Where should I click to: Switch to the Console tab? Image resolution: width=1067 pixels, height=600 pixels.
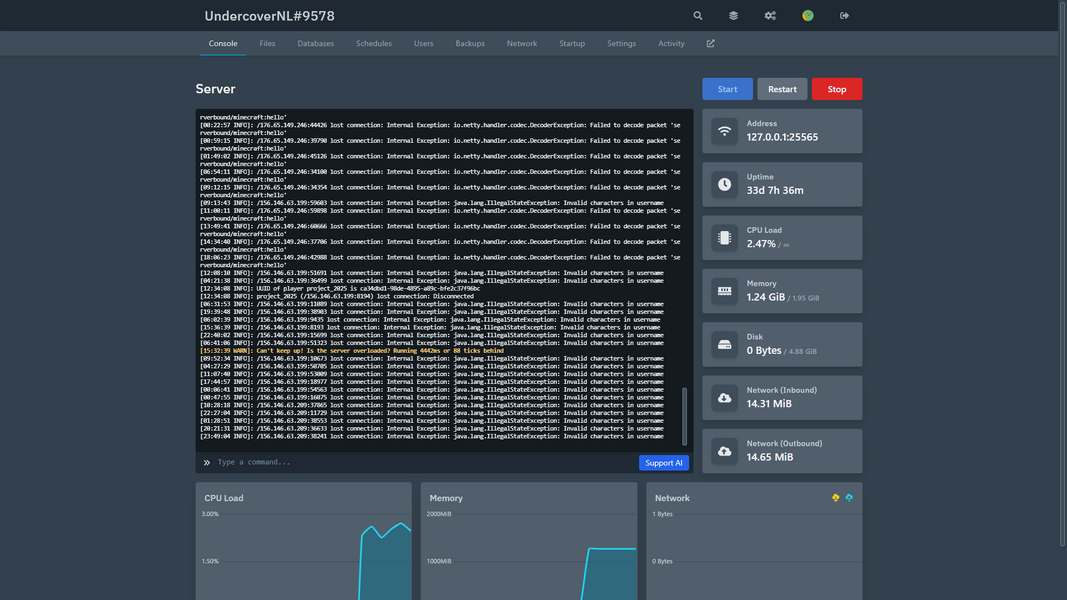(223, 44)
